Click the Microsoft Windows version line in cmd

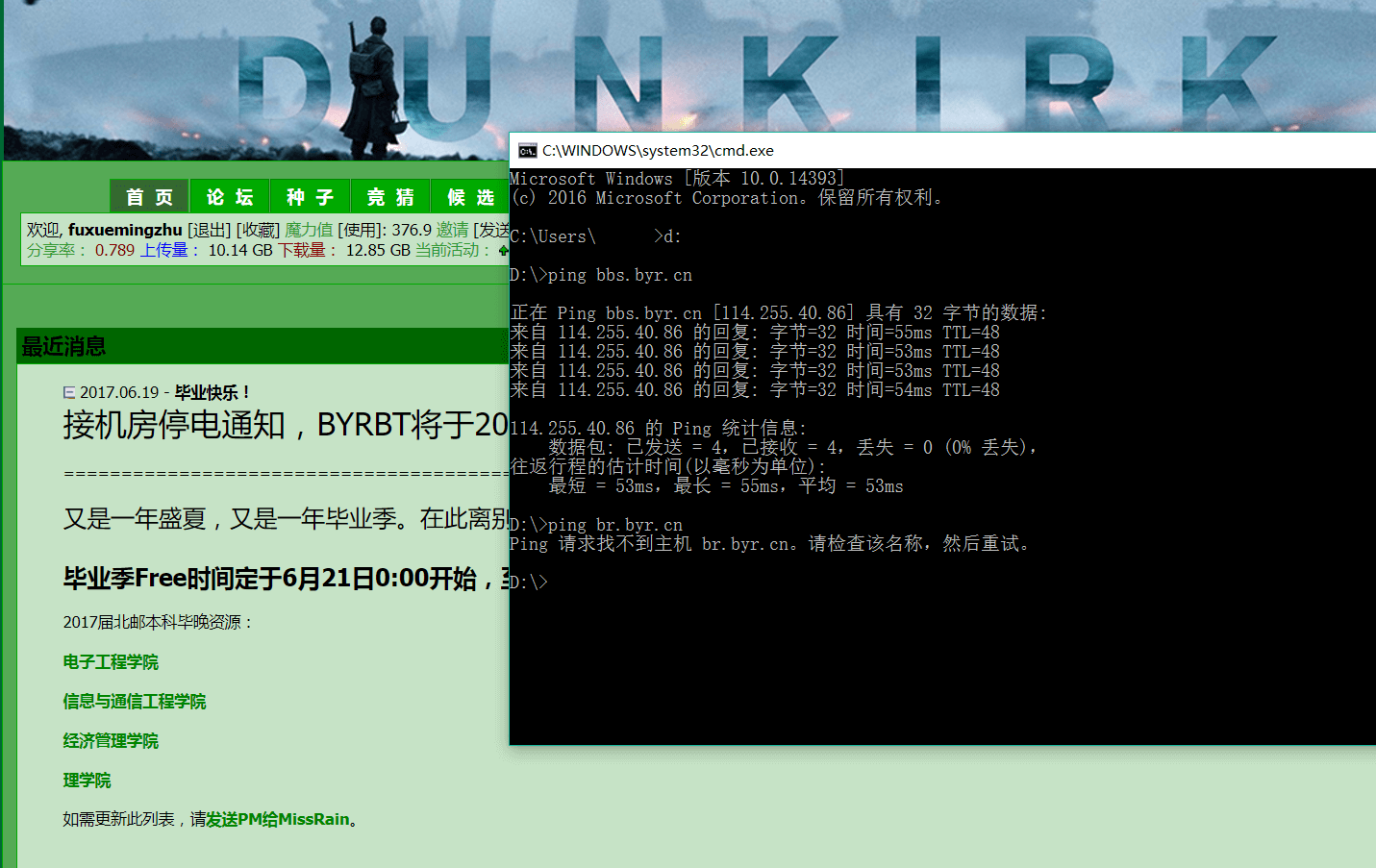coord(677,179)
